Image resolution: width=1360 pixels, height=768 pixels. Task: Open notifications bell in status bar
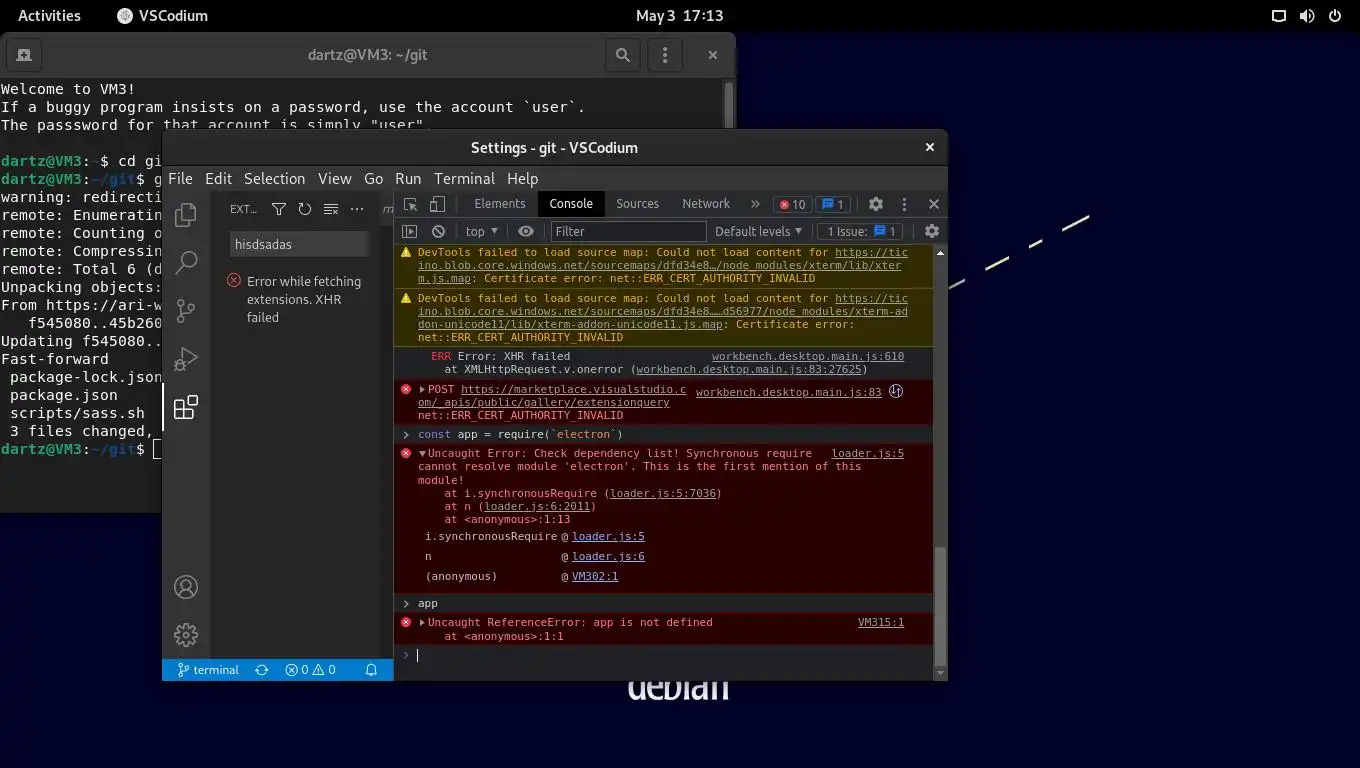point(371,670)
